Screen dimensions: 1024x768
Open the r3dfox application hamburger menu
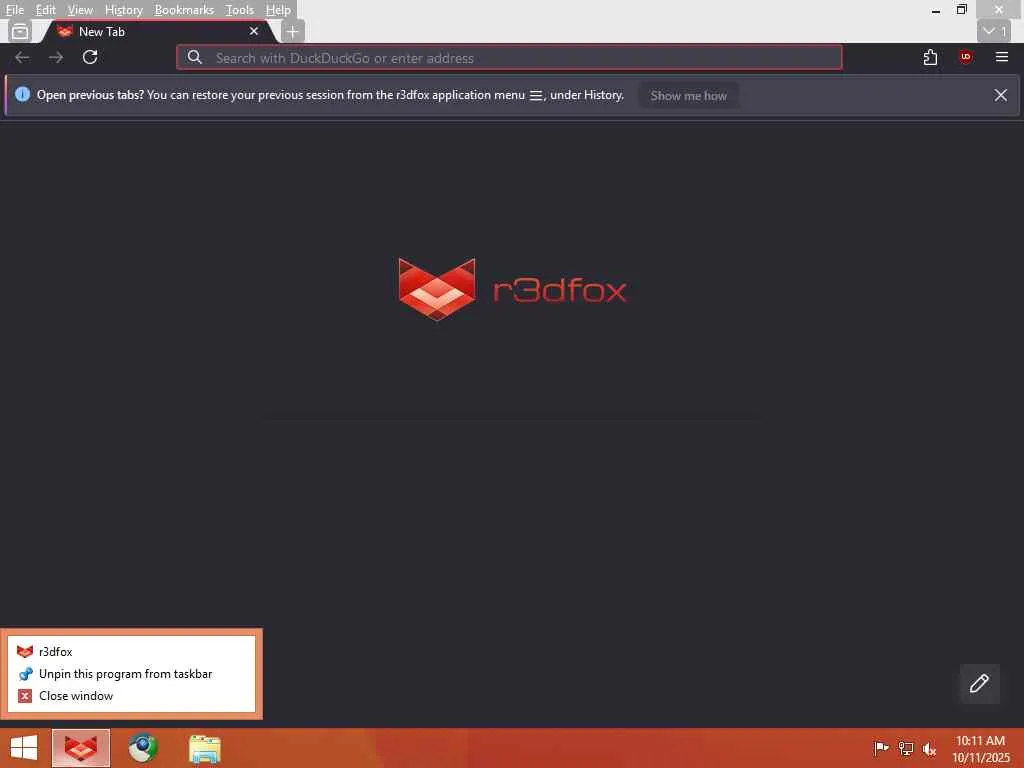point(1002,57)
